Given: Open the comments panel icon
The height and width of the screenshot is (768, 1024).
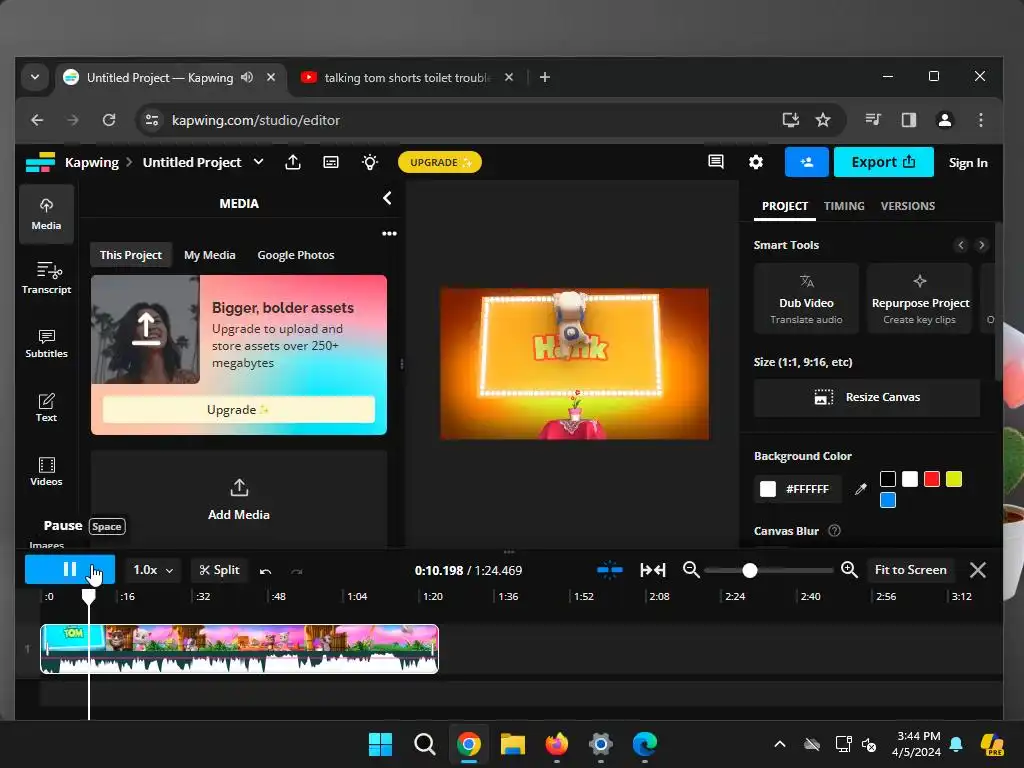Looking at the screenshot, I should [716, 162].
